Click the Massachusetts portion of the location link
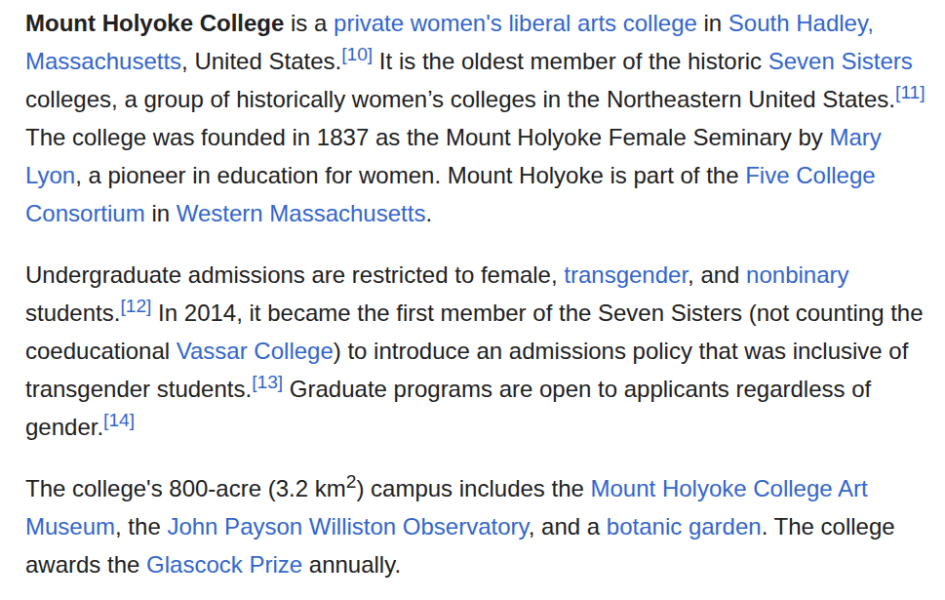 tap(103, 62)
